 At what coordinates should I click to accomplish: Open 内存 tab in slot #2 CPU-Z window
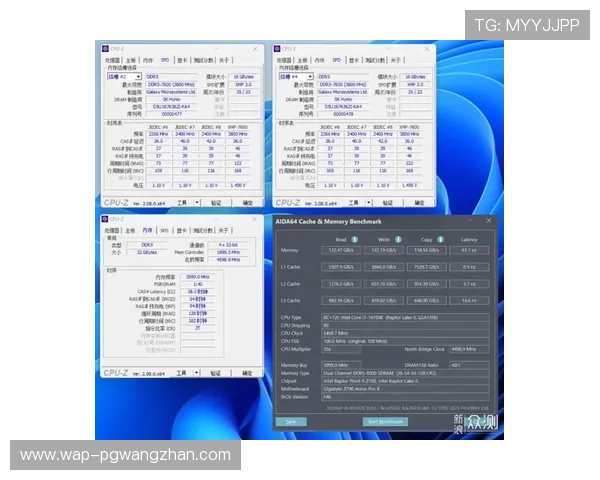click(x=148, y=60)
